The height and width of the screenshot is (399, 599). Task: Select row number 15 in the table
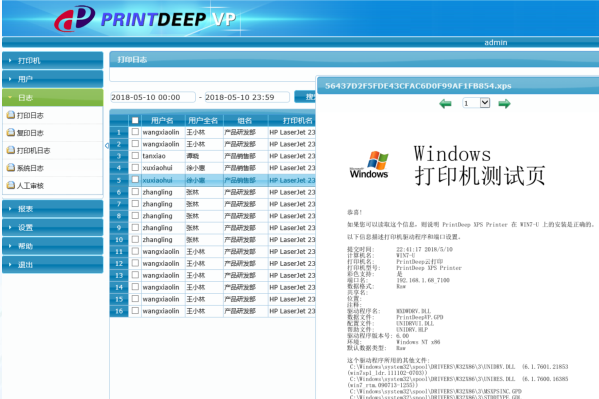point(119,299)
